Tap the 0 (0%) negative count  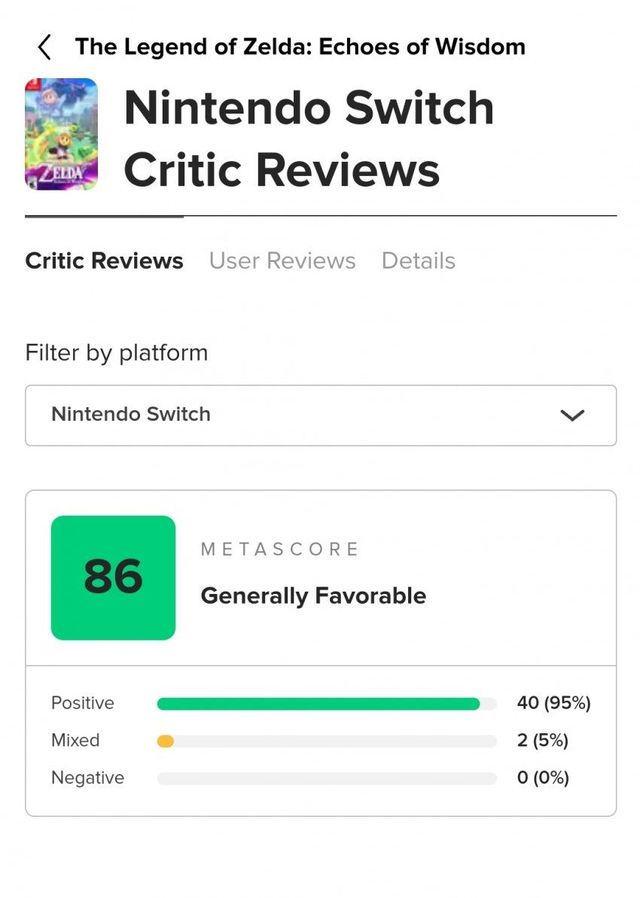tap(543, 777)
